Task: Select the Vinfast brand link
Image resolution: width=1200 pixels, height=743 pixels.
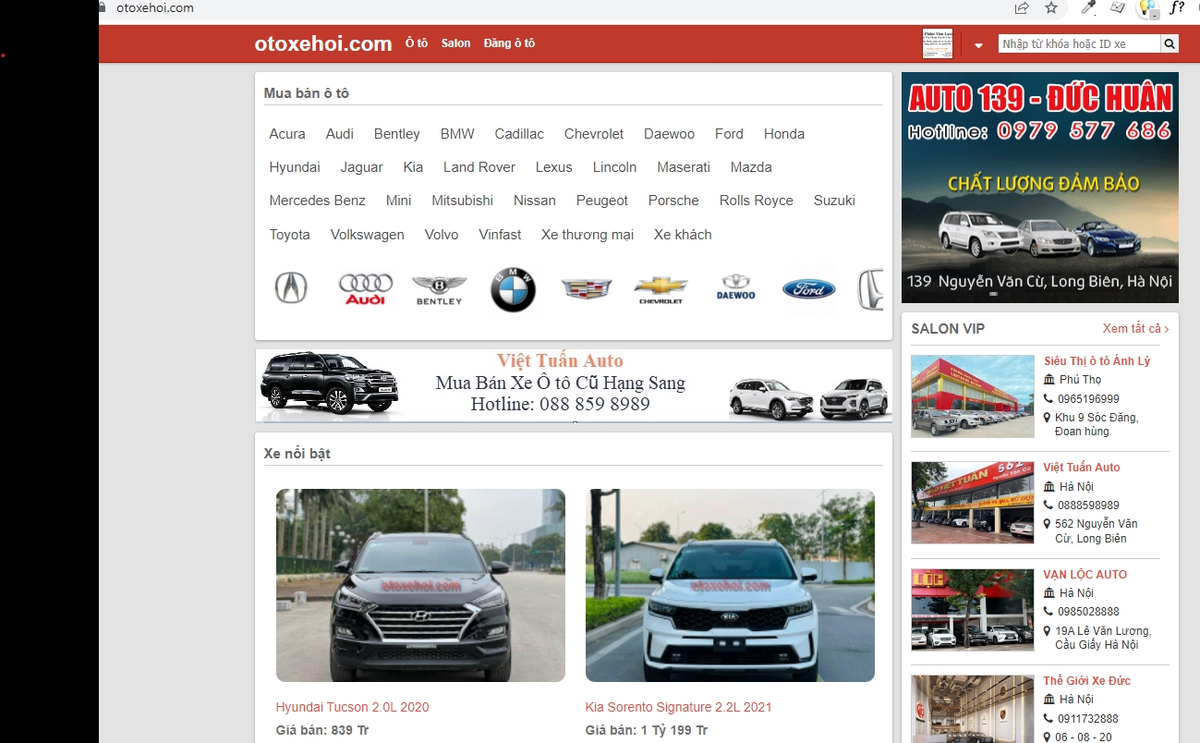Action: click(x=500, y=234)
